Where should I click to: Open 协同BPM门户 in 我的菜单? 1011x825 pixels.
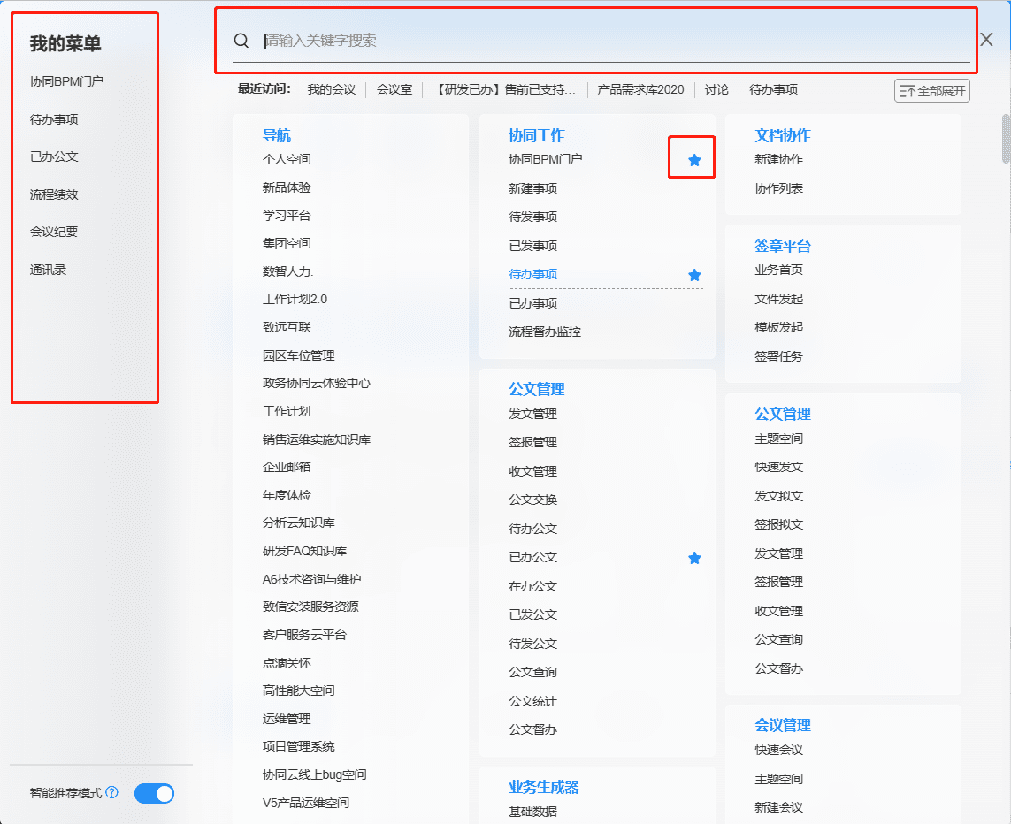pos(66,82)
